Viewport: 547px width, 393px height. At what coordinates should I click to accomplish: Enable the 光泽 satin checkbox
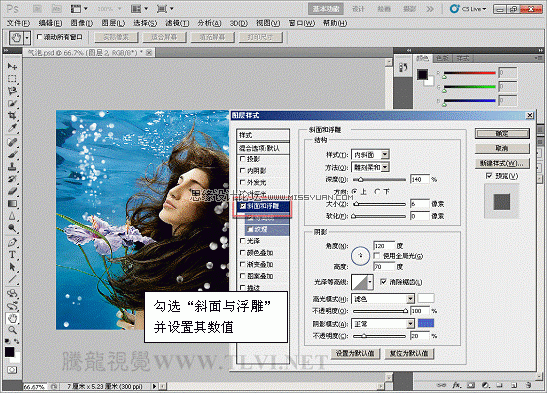pos(243,241)
